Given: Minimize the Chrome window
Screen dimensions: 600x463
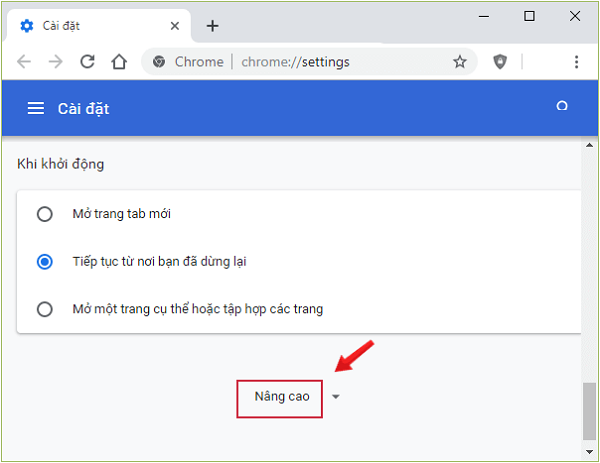Looking at the screenshot, I should 484,16.
